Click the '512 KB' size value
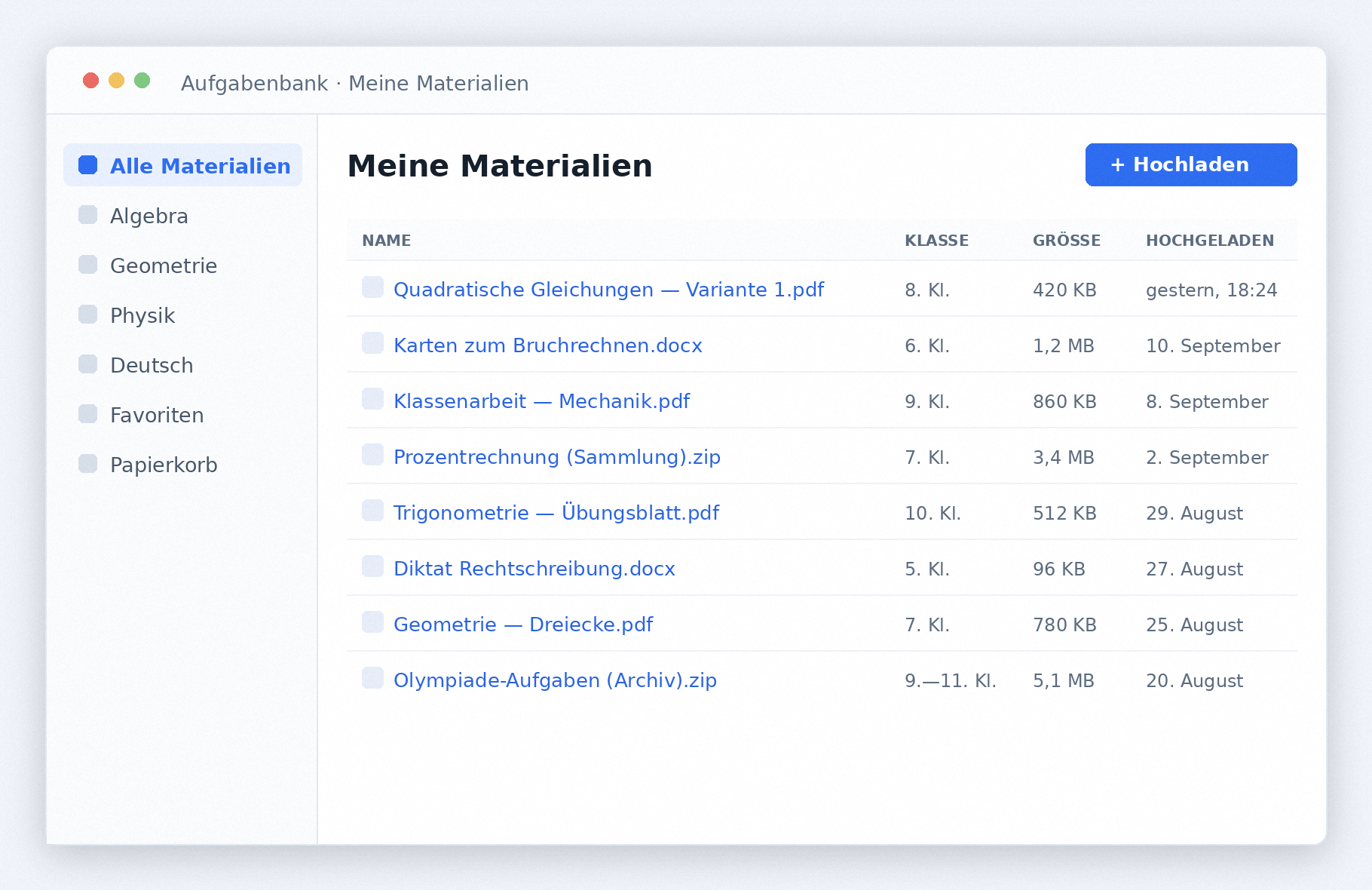 [x=1064, y=514]
